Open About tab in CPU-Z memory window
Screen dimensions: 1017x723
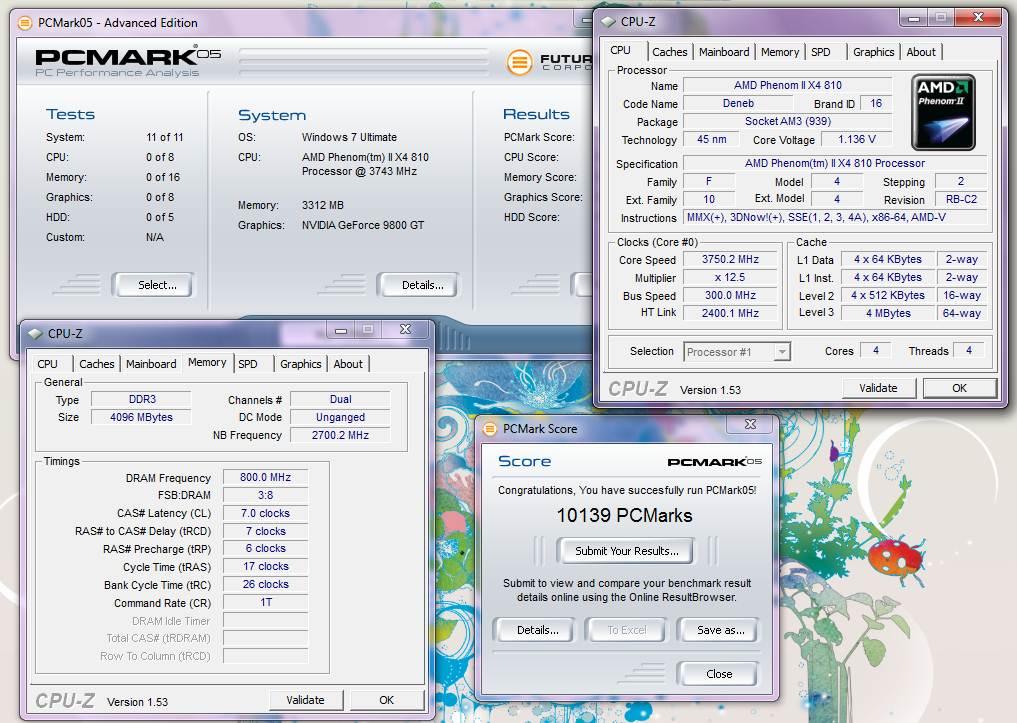[348, 364]
